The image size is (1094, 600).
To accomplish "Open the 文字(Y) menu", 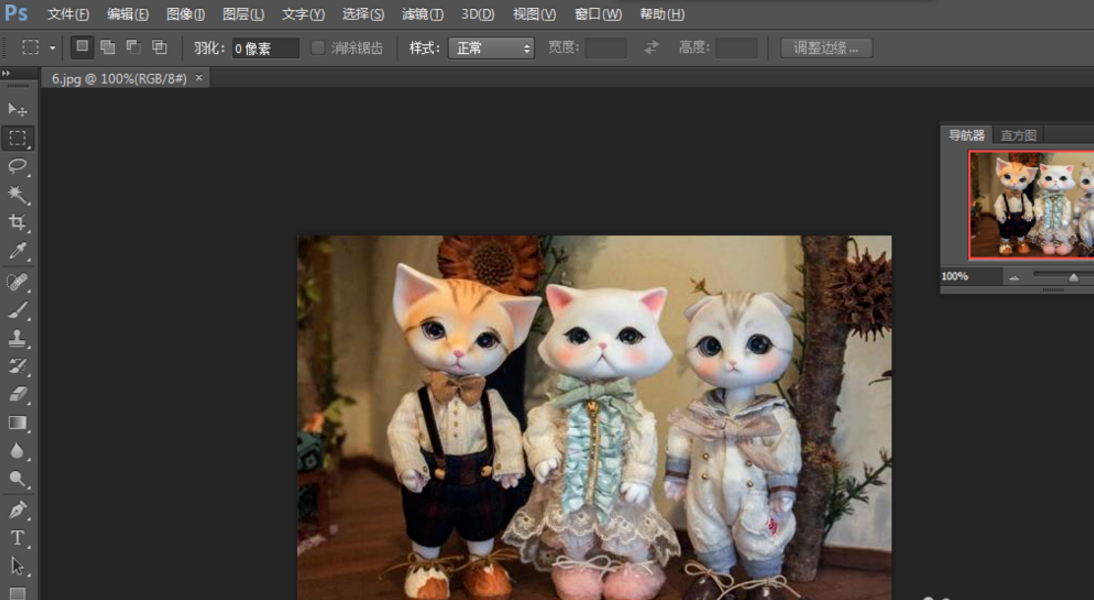I will point(303,14).
